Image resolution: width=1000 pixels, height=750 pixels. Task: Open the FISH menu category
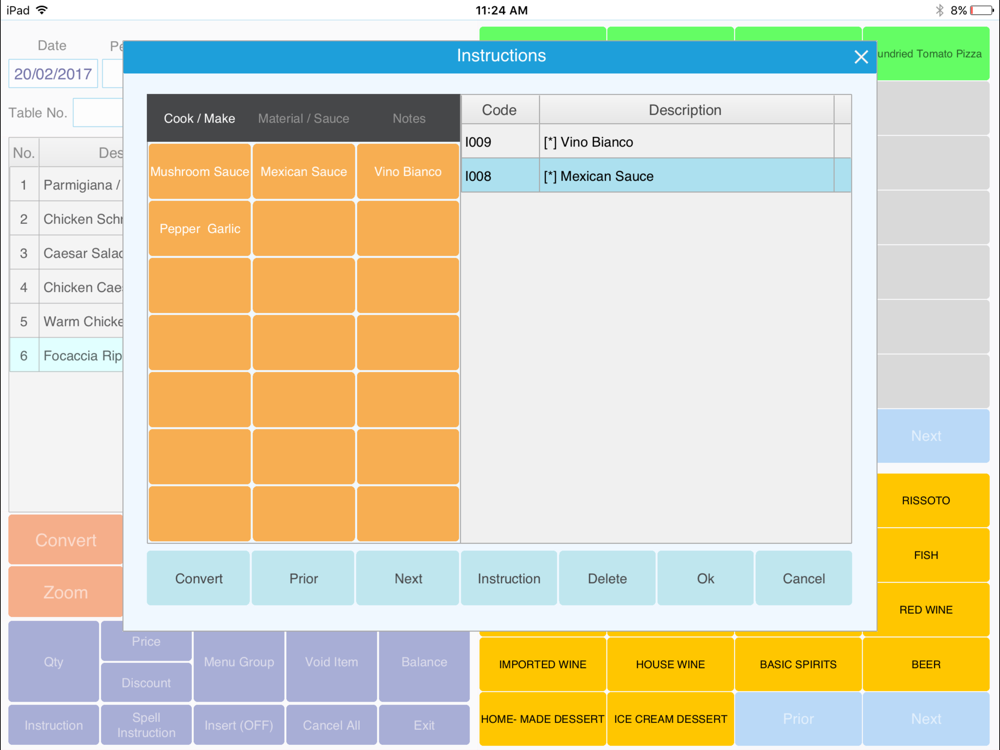933,555
